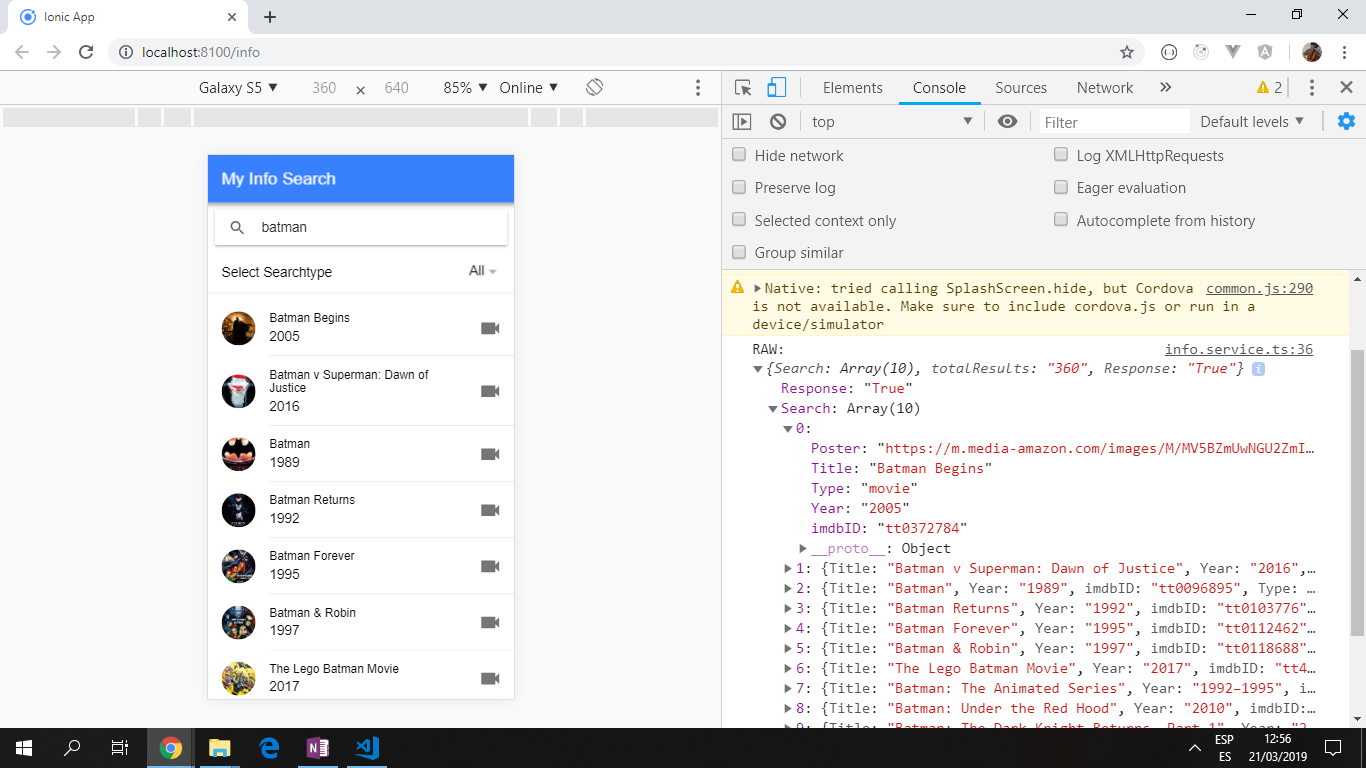
Task: Switch to the Console tab
Action: [939, 88]
